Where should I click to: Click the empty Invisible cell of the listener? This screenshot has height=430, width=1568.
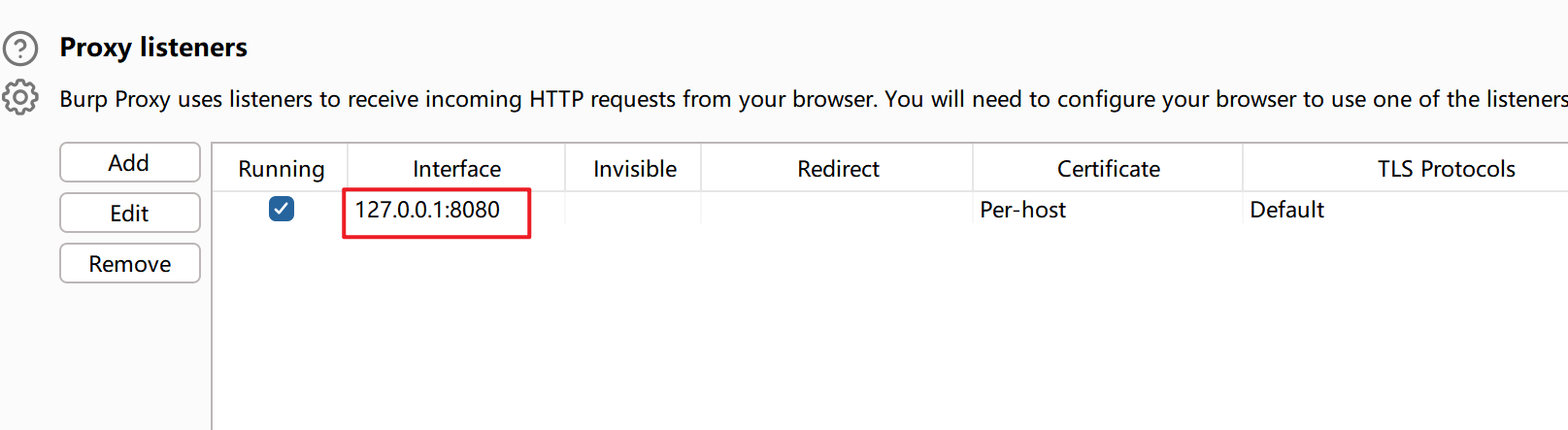coord(633,210)
